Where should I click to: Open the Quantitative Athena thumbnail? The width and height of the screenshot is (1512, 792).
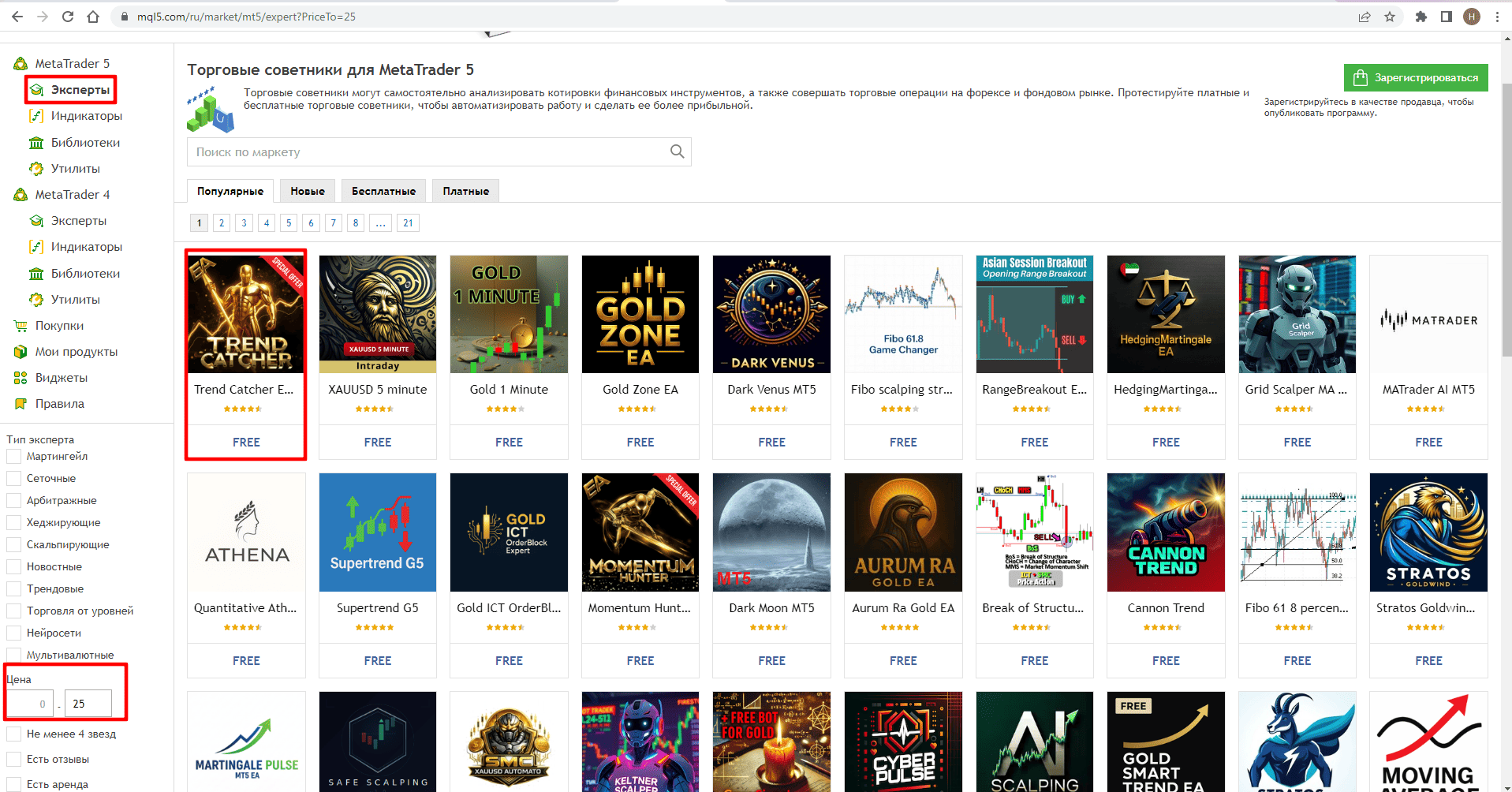(246, 532)
